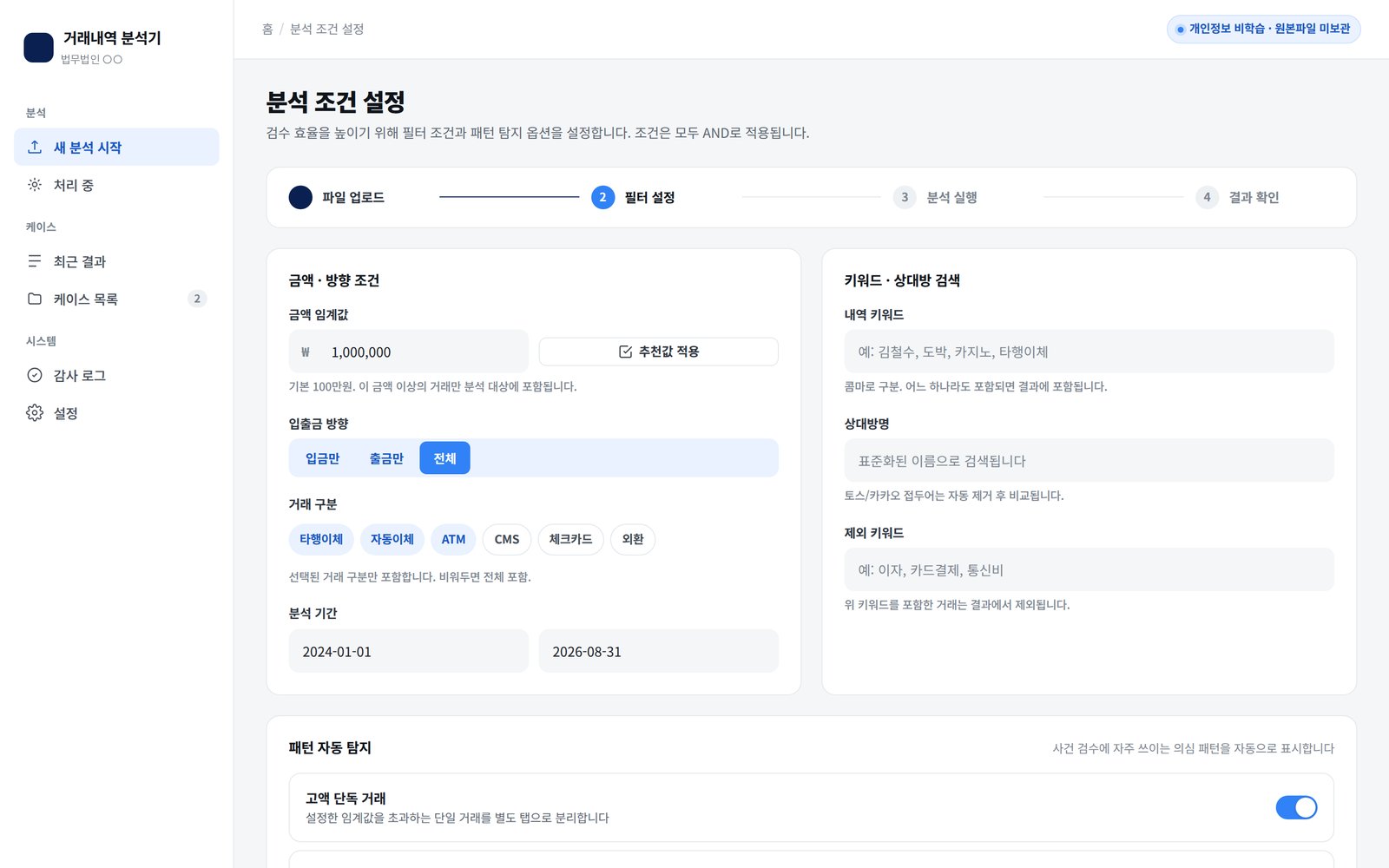Viewport: 1389px width, 868px height.
Task: Open 감사 로그 in sidebar
Action: point(116,375)
